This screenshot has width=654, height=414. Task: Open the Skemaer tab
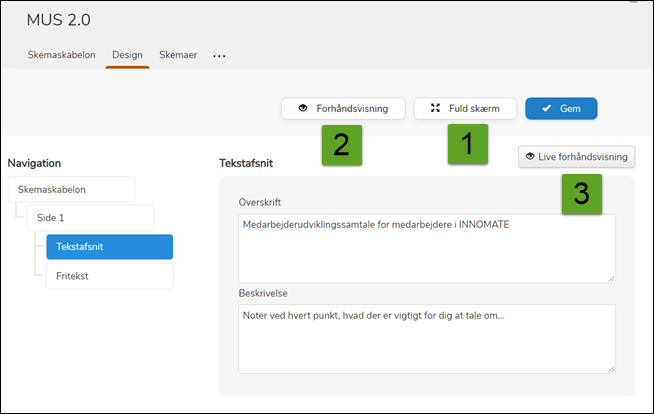(x=179, y=55)
